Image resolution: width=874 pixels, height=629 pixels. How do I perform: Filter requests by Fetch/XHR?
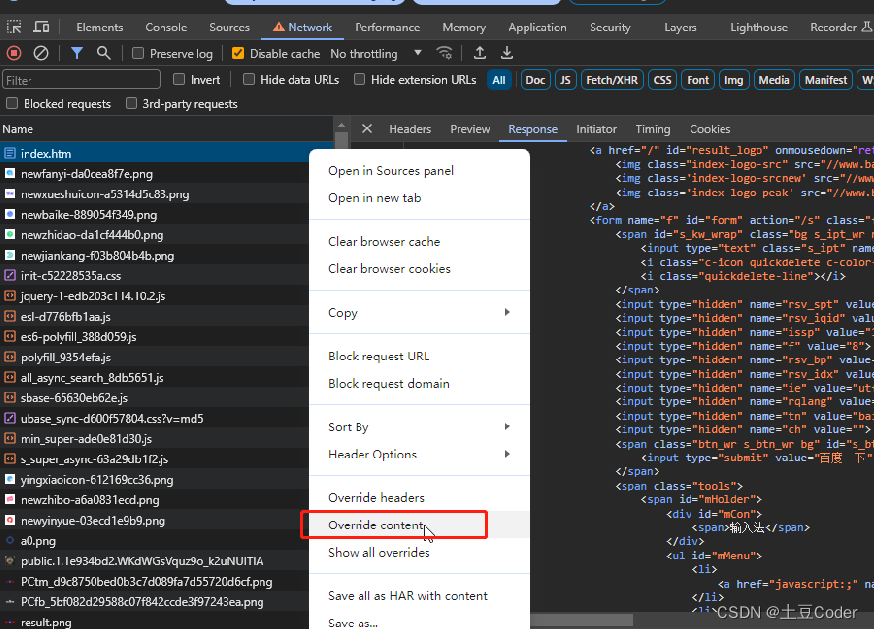tap(612, 80)
